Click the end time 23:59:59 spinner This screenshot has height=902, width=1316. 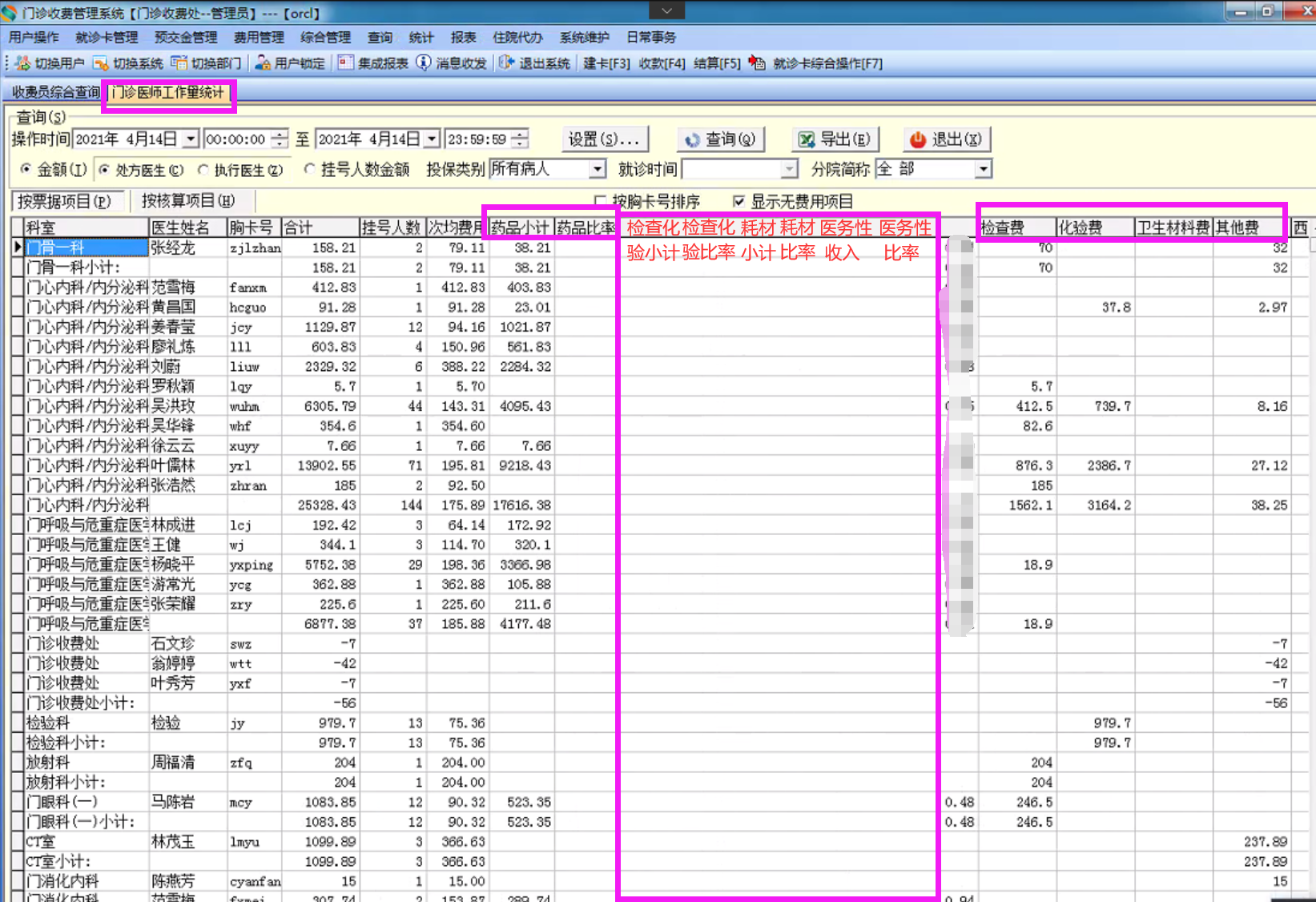pos(521,139)
